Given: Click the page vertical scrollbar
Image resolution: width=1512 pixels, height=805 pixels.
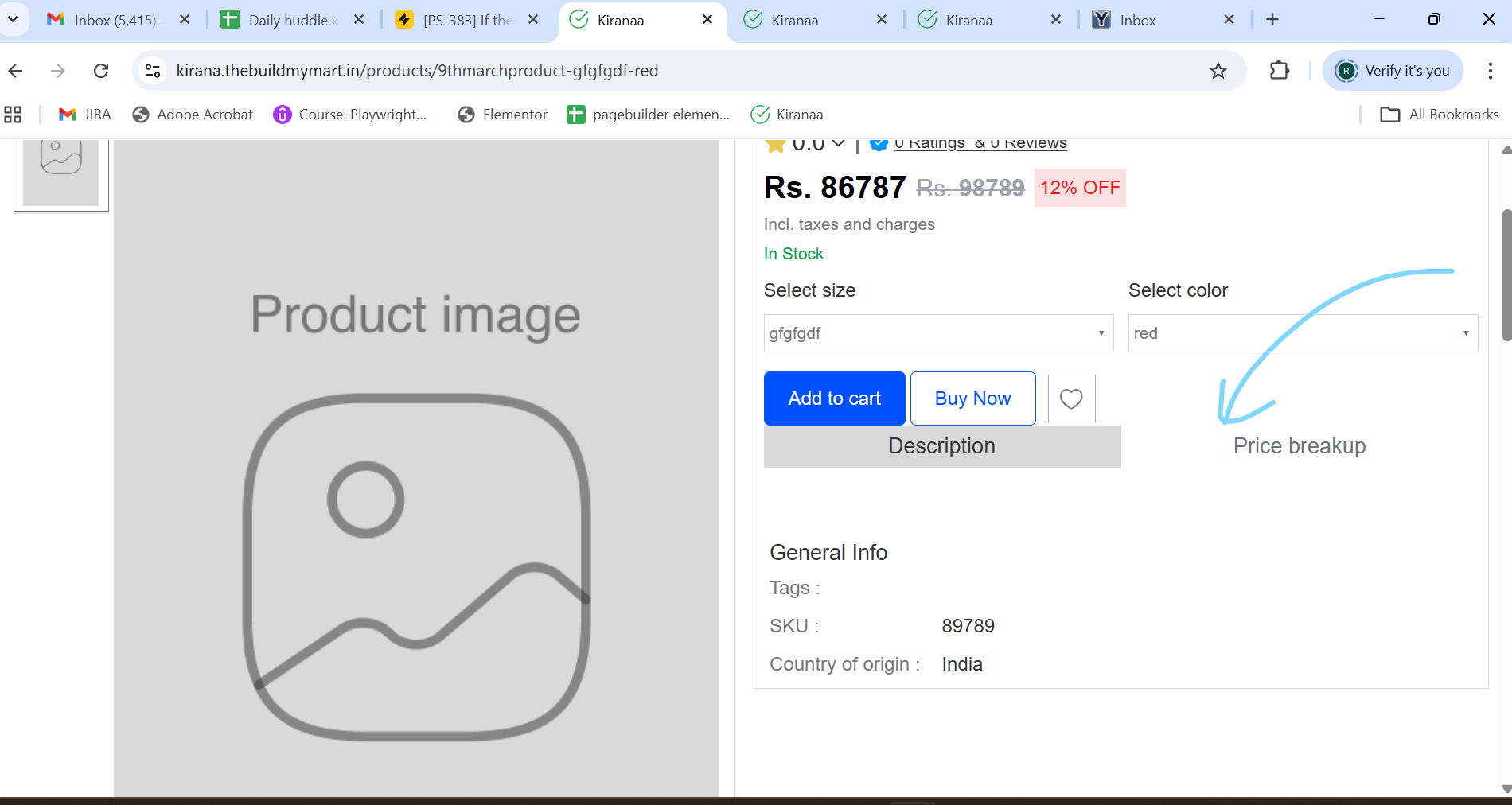Looking at the screenshot, I should pos(1506,275).
